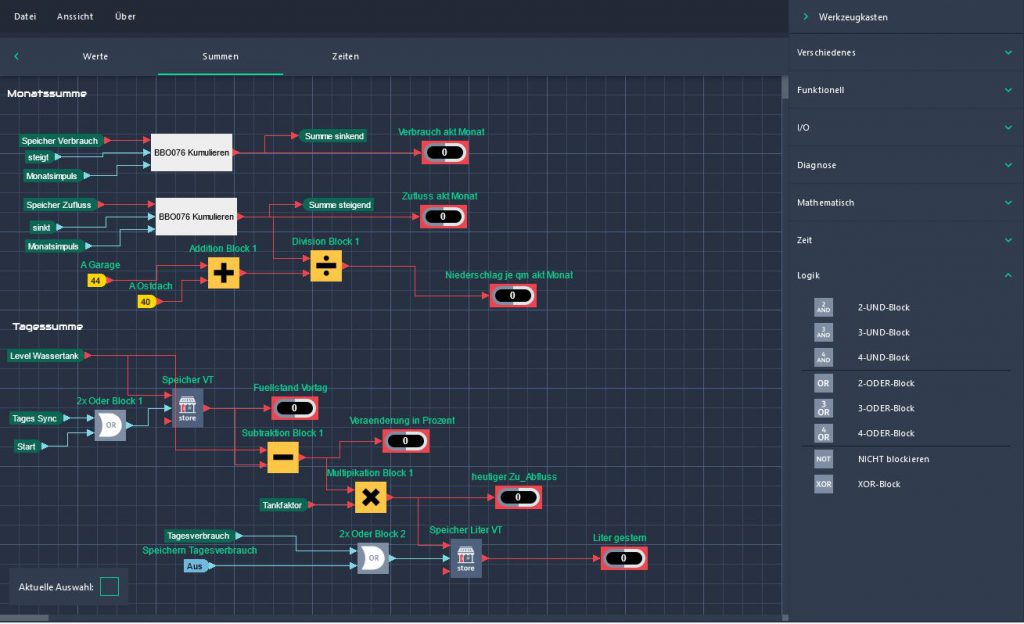Click the 2x Oder Block 2 OR gate
This screenshot has height=624, width=1024.
pyautogui.click(x=371, y=557)
